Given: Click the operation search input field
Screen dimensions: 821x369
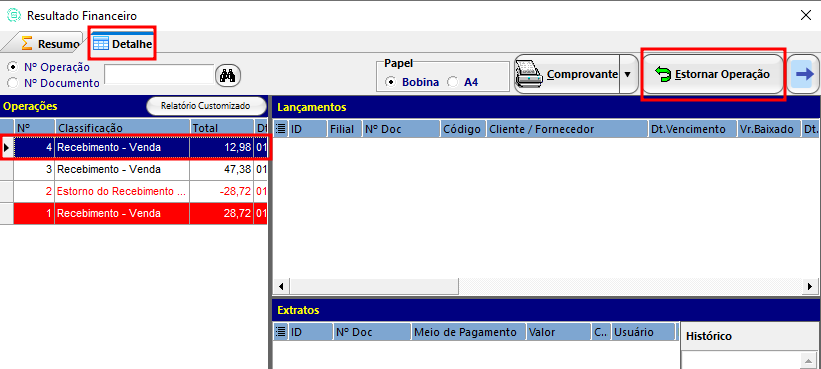Looking at the screenshot, I should tap(159, 75).
